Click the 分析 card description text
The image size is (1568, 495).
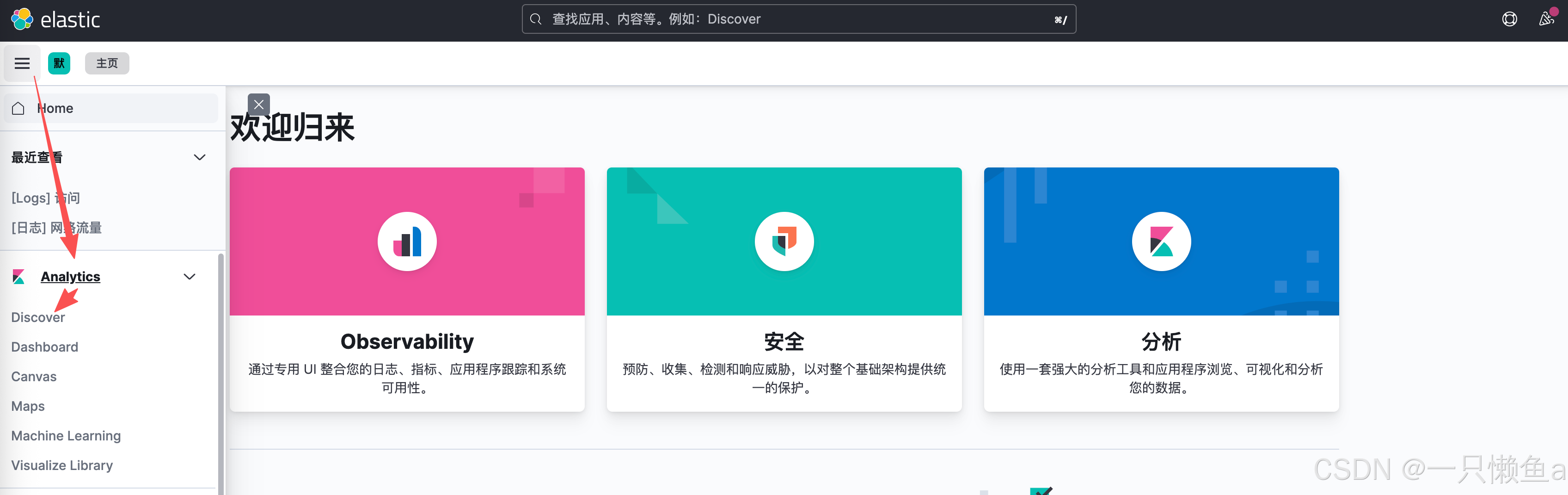point(1161,379)
